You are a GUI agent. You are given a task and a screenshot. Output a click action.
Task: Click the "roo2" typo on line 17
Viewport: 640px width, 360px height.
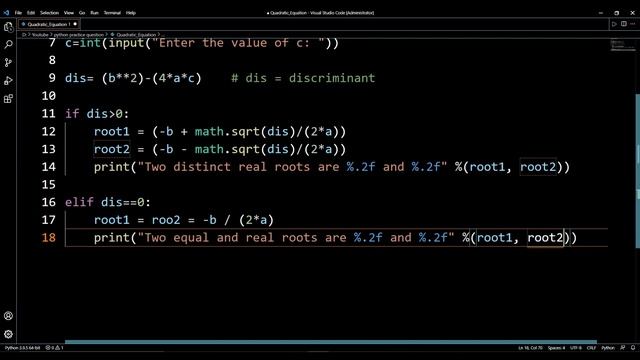point(166,220)
